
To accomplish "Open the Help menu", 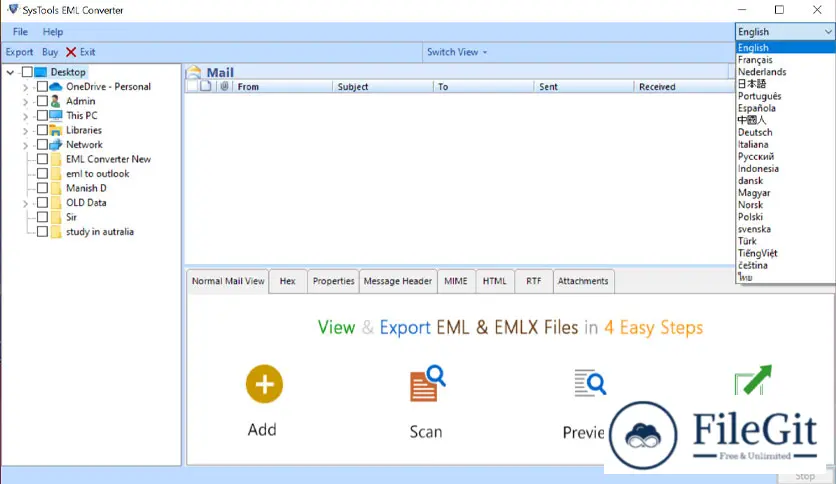I will point(53,32).
